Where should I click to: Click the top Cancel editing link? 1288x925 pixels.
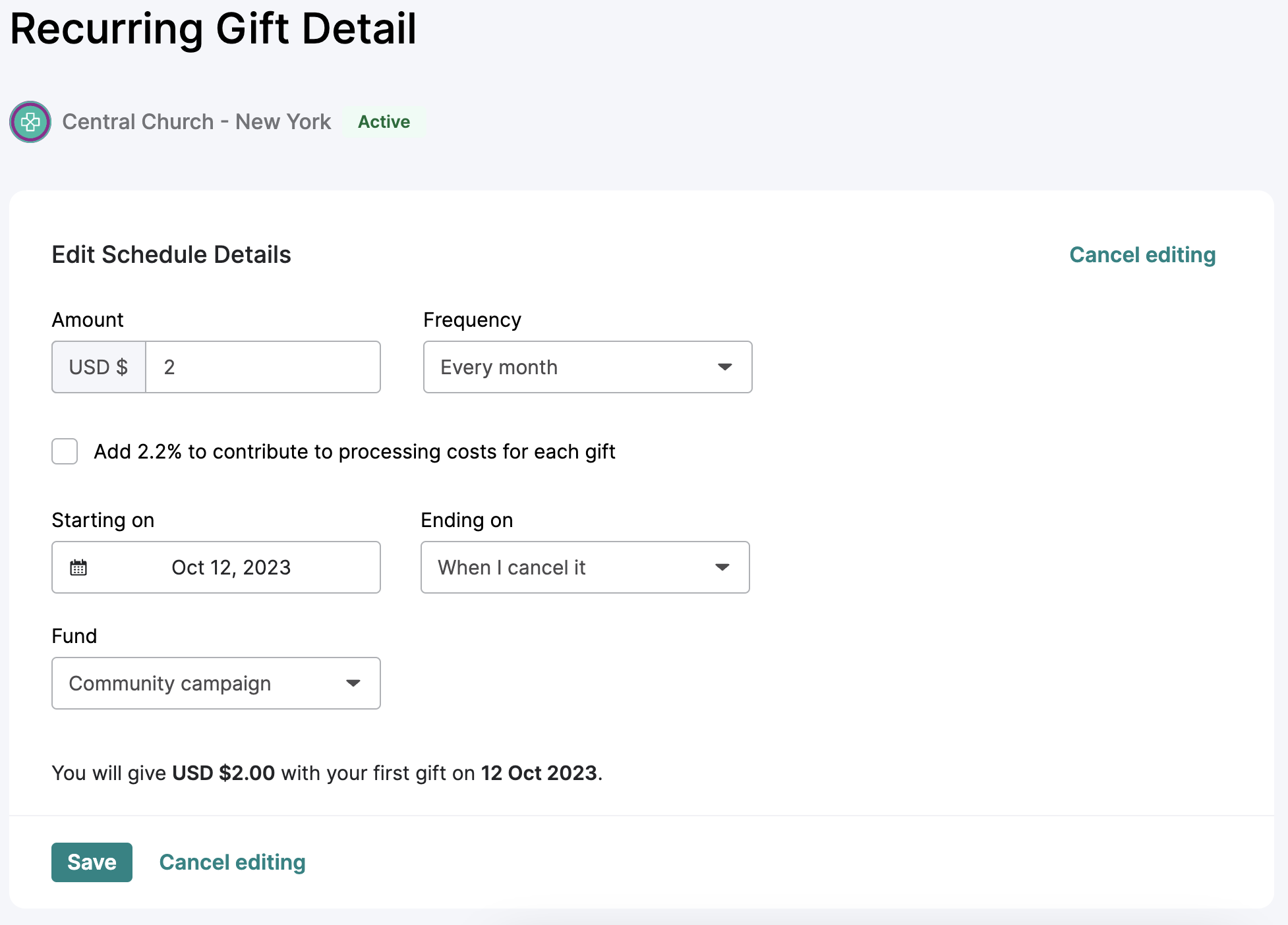1143,254
